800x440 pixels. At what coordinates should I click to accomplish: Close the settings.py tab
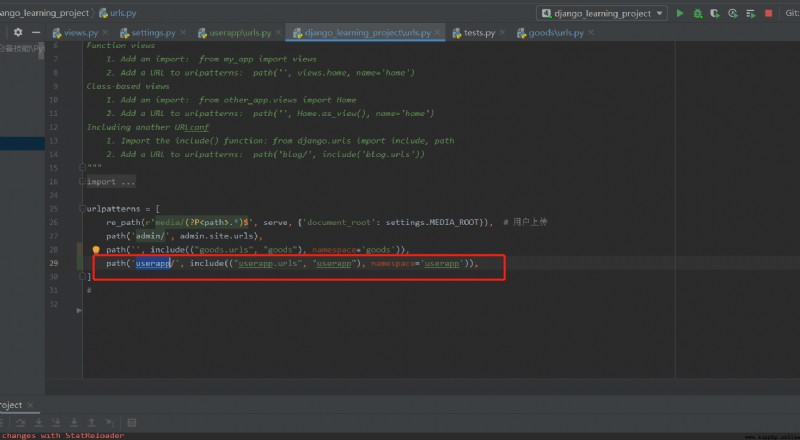183,32
